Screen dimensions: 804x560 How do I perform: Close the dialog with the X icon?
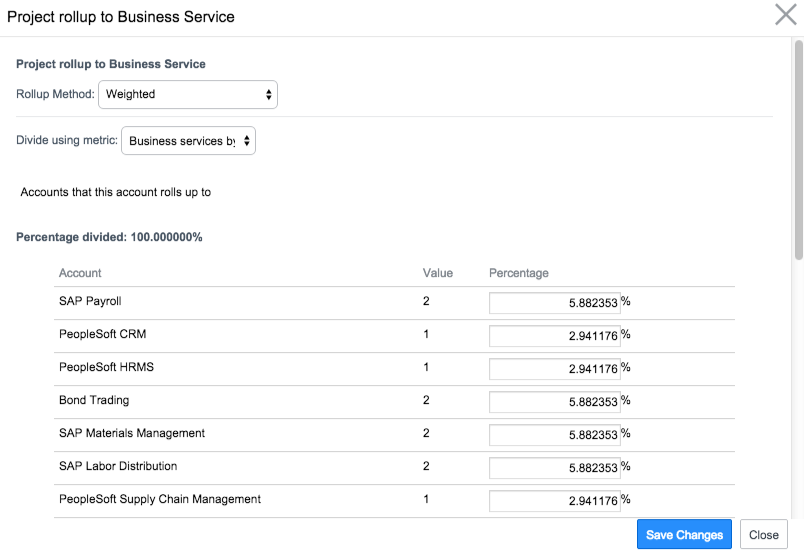(x=786, y=15)
